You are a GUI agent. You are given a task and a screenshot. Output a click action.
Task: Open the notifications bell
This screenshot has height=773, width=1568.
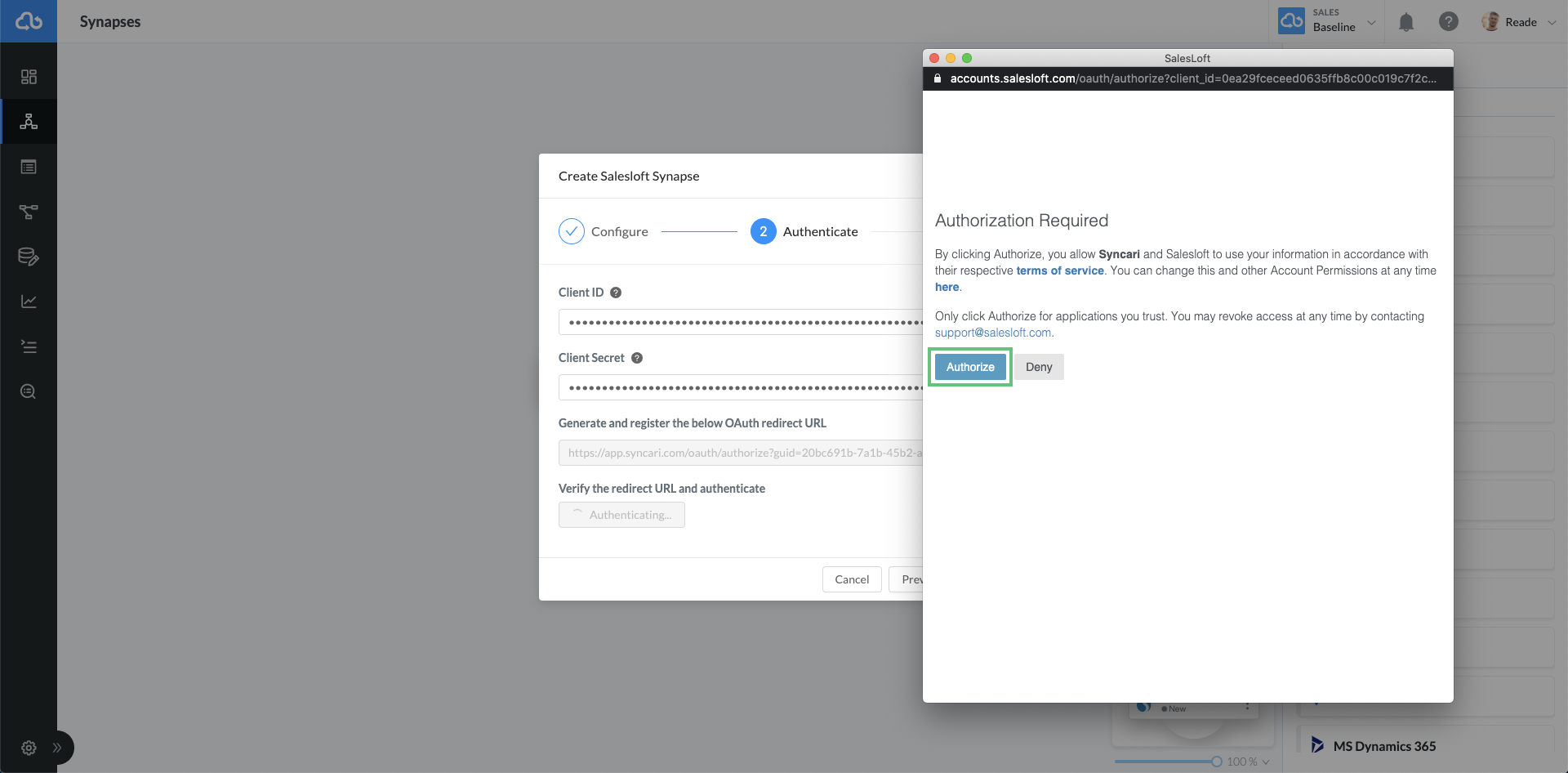pos(1406,22)
